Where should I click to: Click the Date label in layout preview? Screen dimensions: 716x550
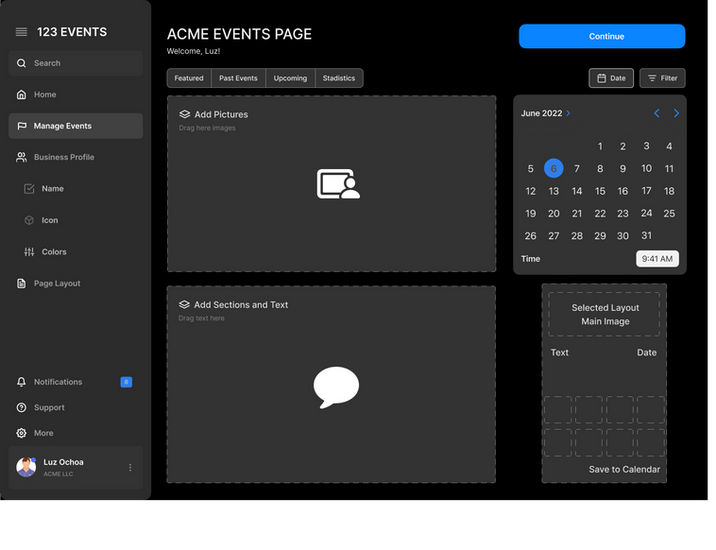647,352
